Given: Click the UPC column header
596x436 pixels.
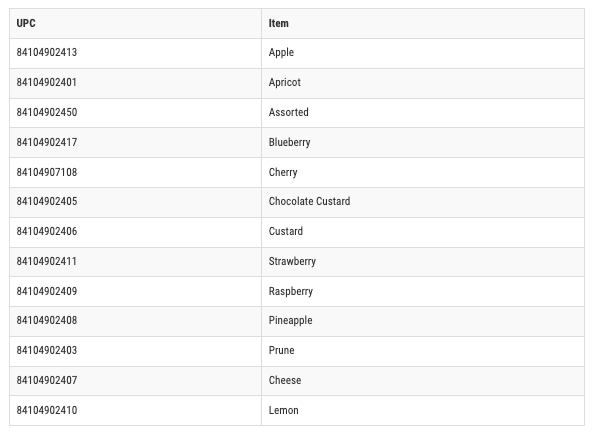Looking at the screenshot, I should coord(135,24).
